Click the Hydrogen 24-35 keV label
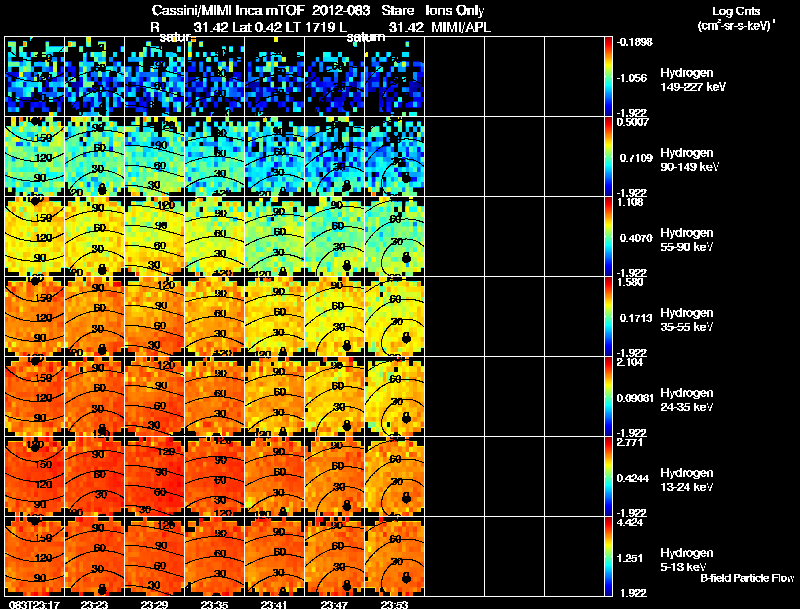 pyautogui.click(x=687, y=400)
